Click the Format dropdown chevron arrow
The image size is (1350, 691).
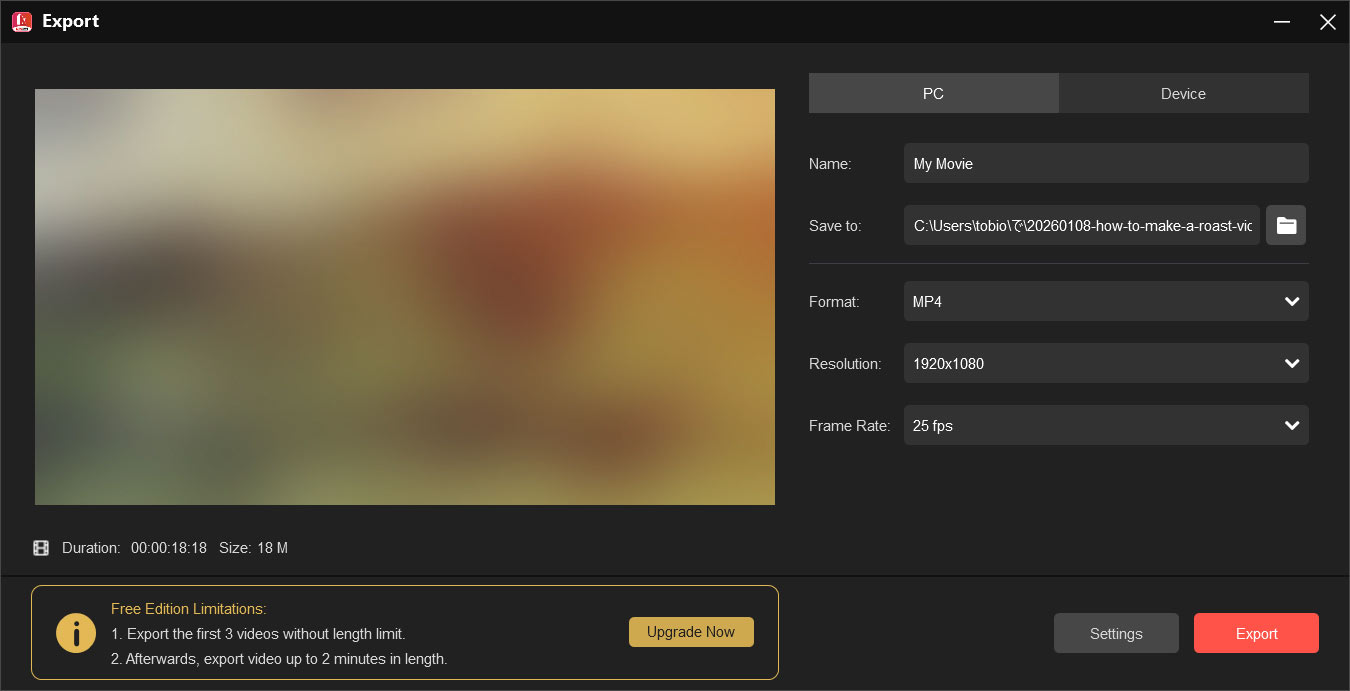[1293, 301]
